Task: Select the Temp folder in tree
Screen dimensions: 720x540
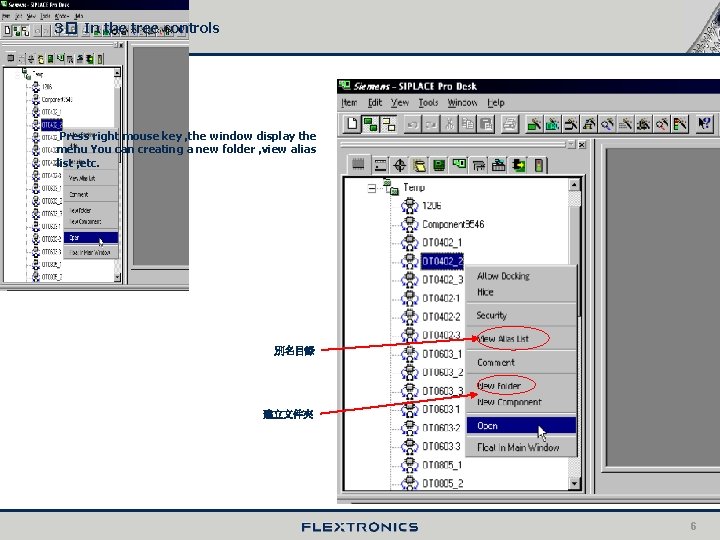Action: click(x=414, y=187)
